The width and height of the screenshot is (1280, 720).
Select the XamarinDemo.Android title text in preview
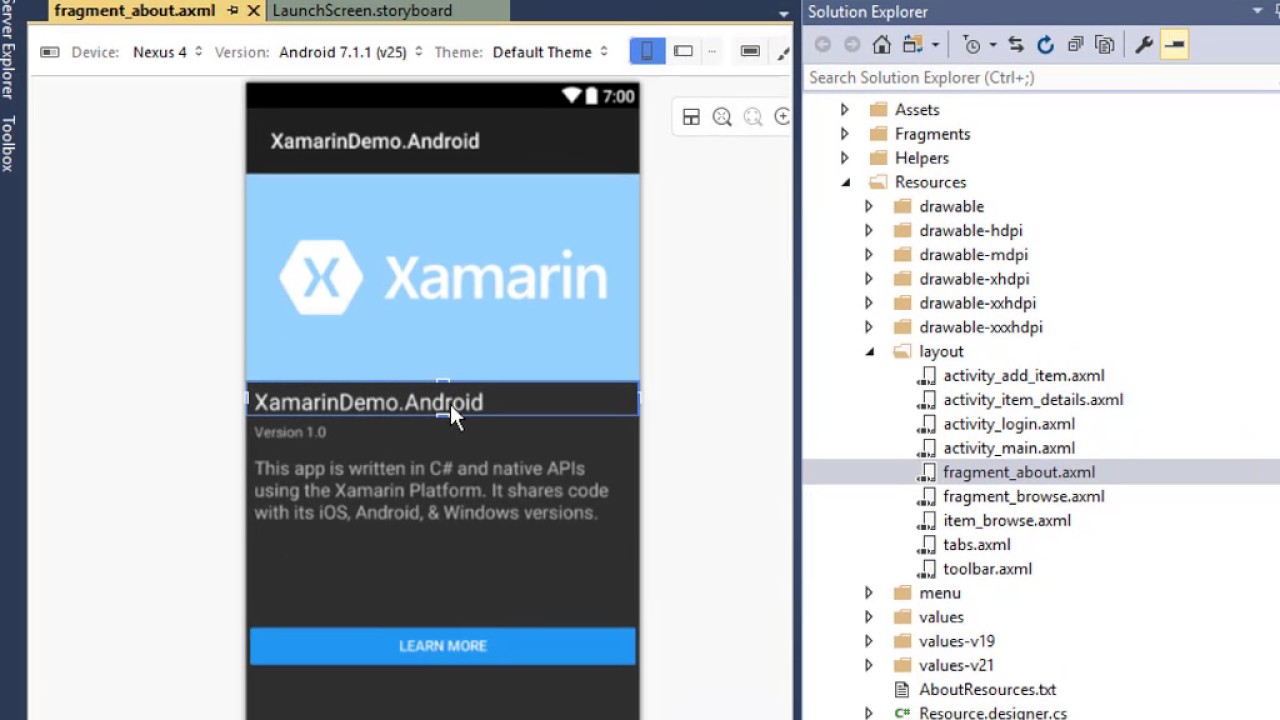[368, 402]
